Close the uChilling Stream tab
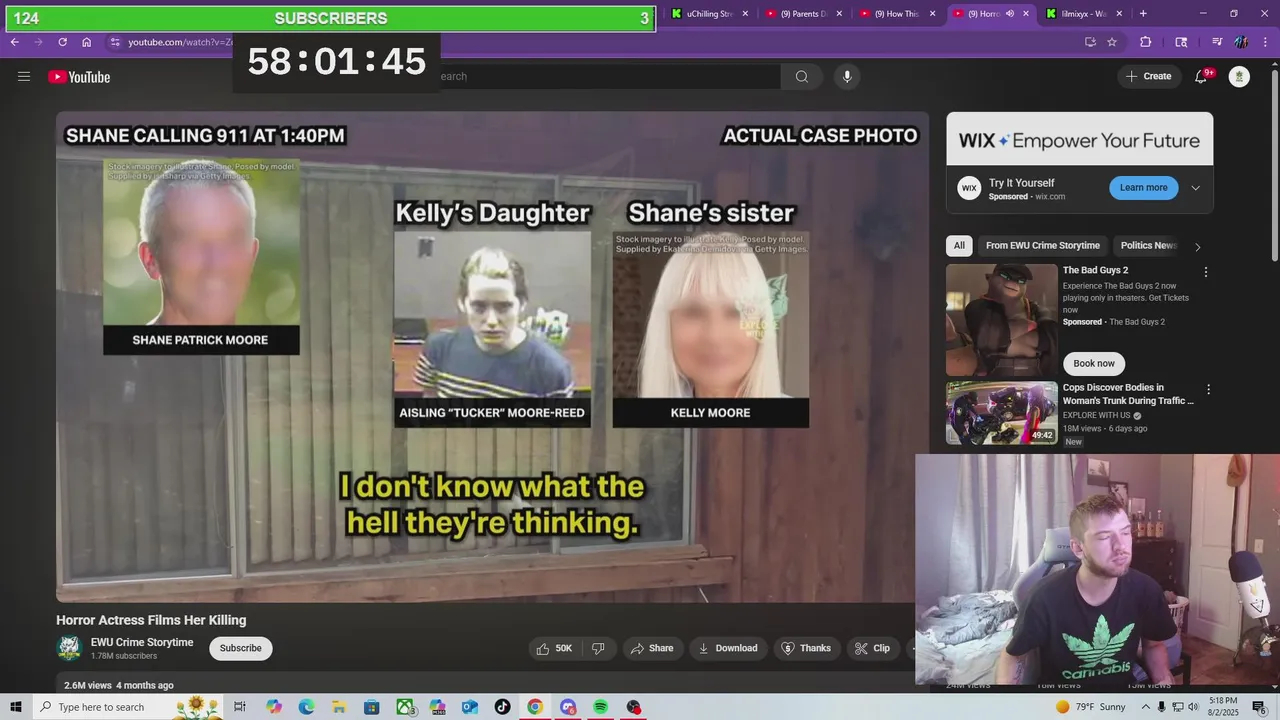The width and height of the screenshot is (1280, 720). click(745, 14)
